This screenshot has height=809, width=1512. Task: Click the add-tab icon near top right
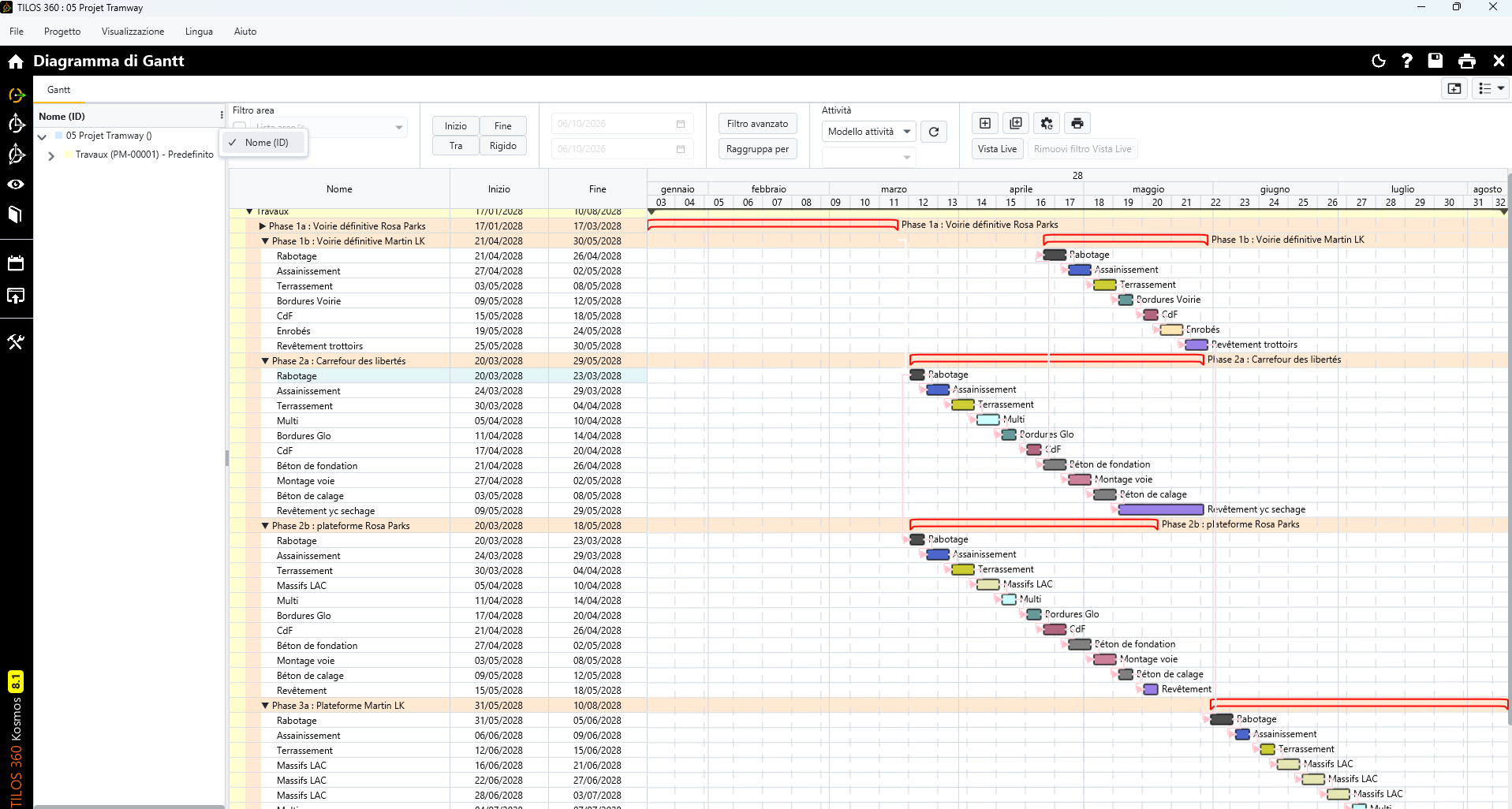(1454, 88)
